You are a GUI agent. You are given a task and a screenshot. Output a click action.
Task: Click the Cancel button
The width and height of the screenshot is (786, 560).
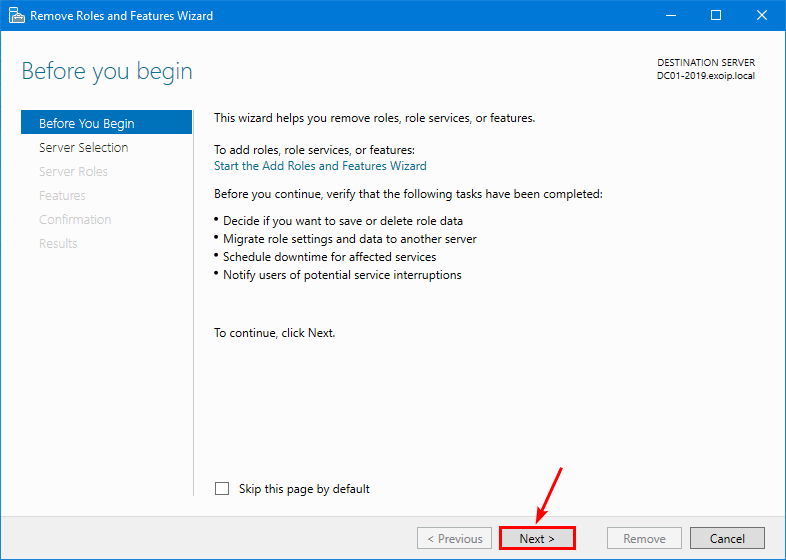pos(727,538)
